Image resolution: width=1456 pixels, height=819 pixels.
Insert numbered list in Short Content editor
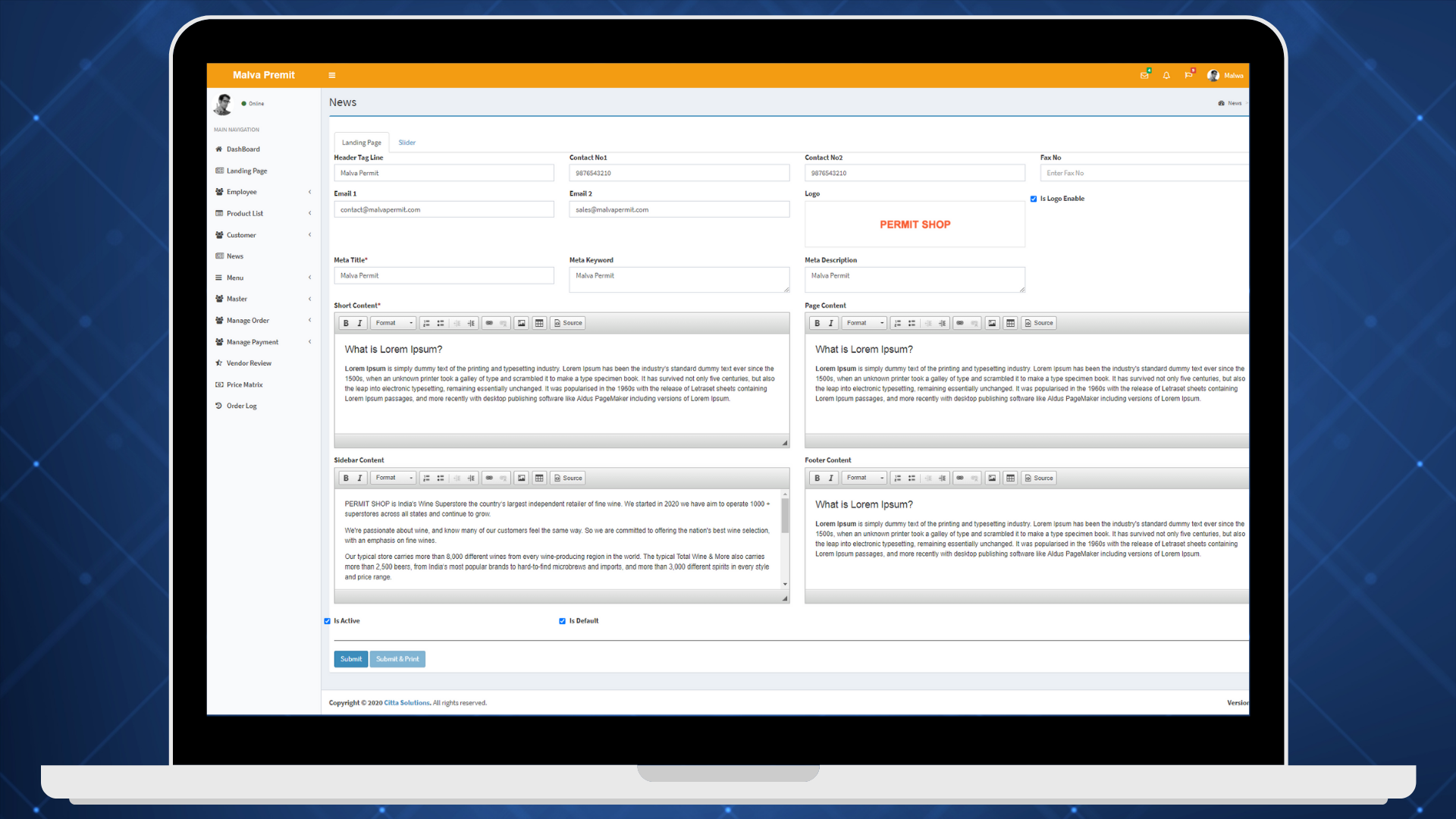click(x=427, y=323)
